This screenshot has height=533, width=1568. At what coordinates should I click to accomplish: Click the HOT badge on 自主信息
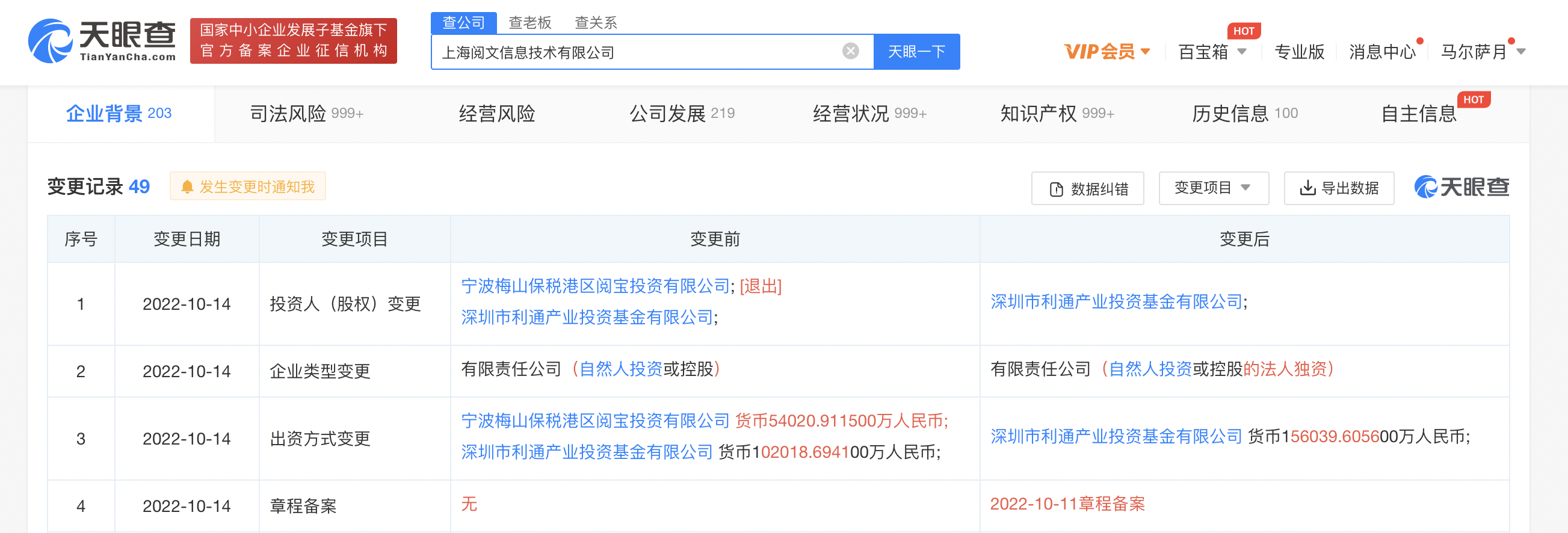(1472, 100)
